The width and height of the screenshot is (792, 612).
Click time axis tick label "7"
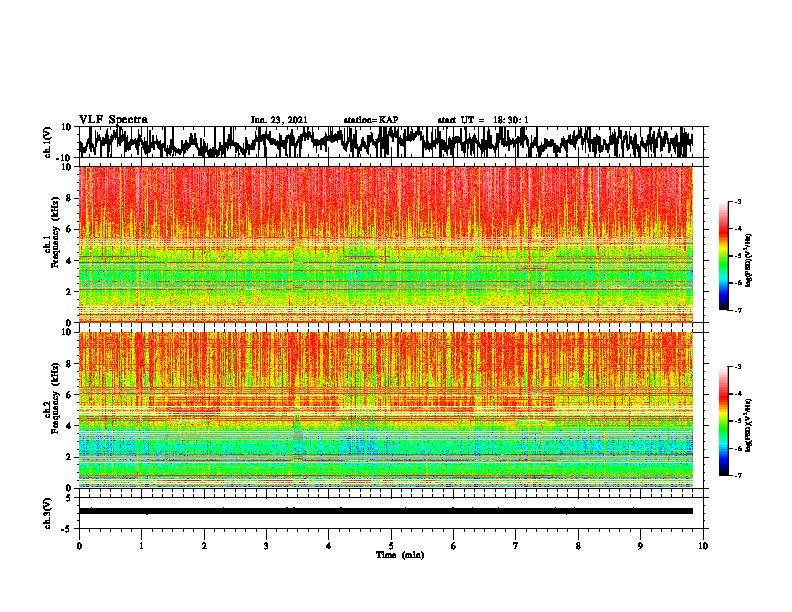click(x=516, y=546)
